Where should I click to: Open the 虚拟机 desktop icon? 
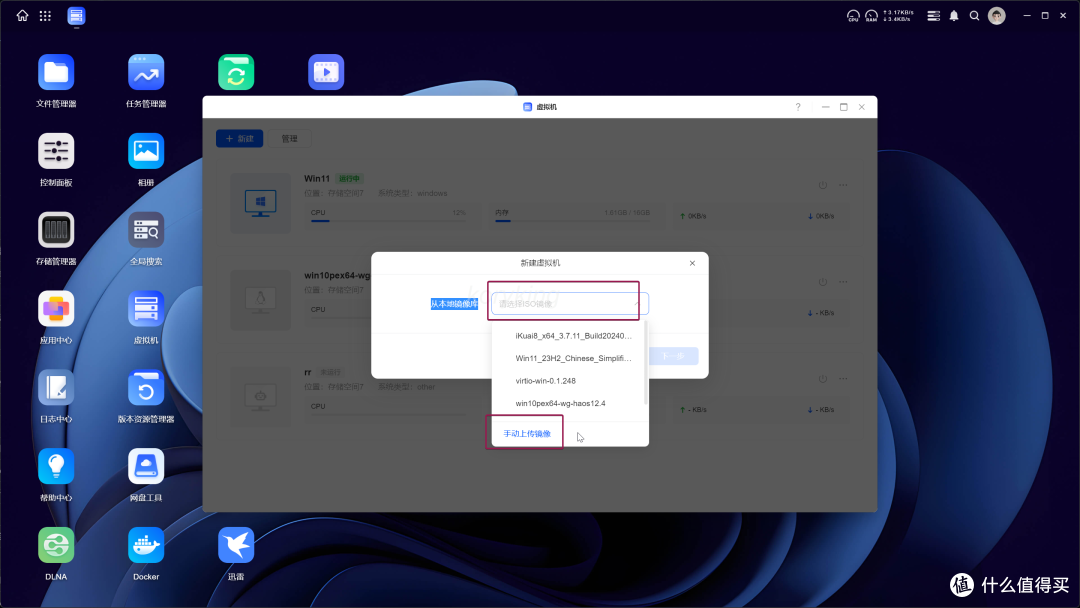pyautogui.click(x=146, y=308)
